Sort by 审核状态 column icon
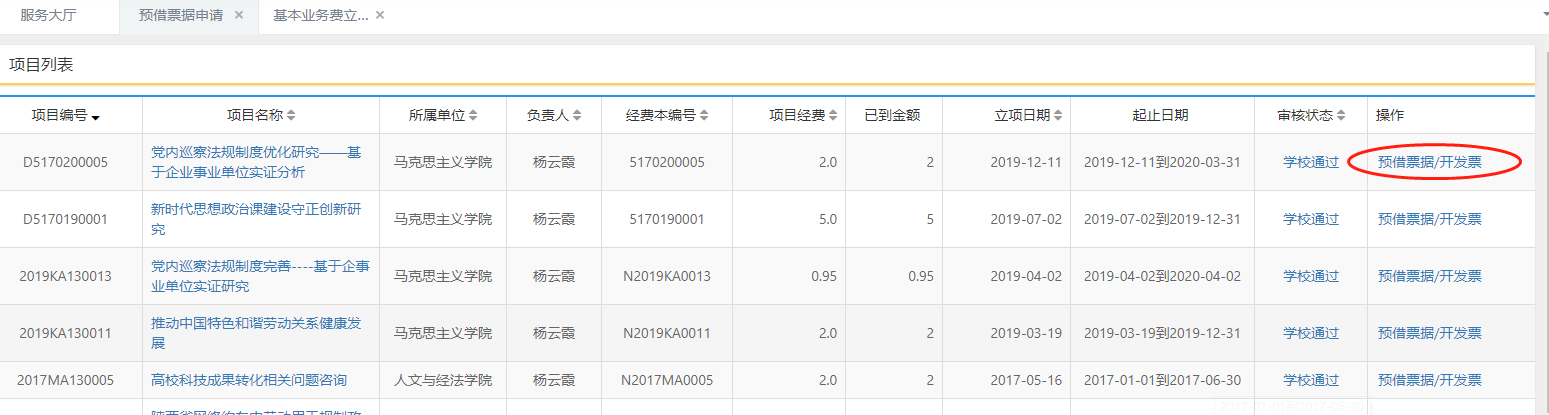Image resolution: width=1549 pixels, height=415 pixels. coord(1342,116)
